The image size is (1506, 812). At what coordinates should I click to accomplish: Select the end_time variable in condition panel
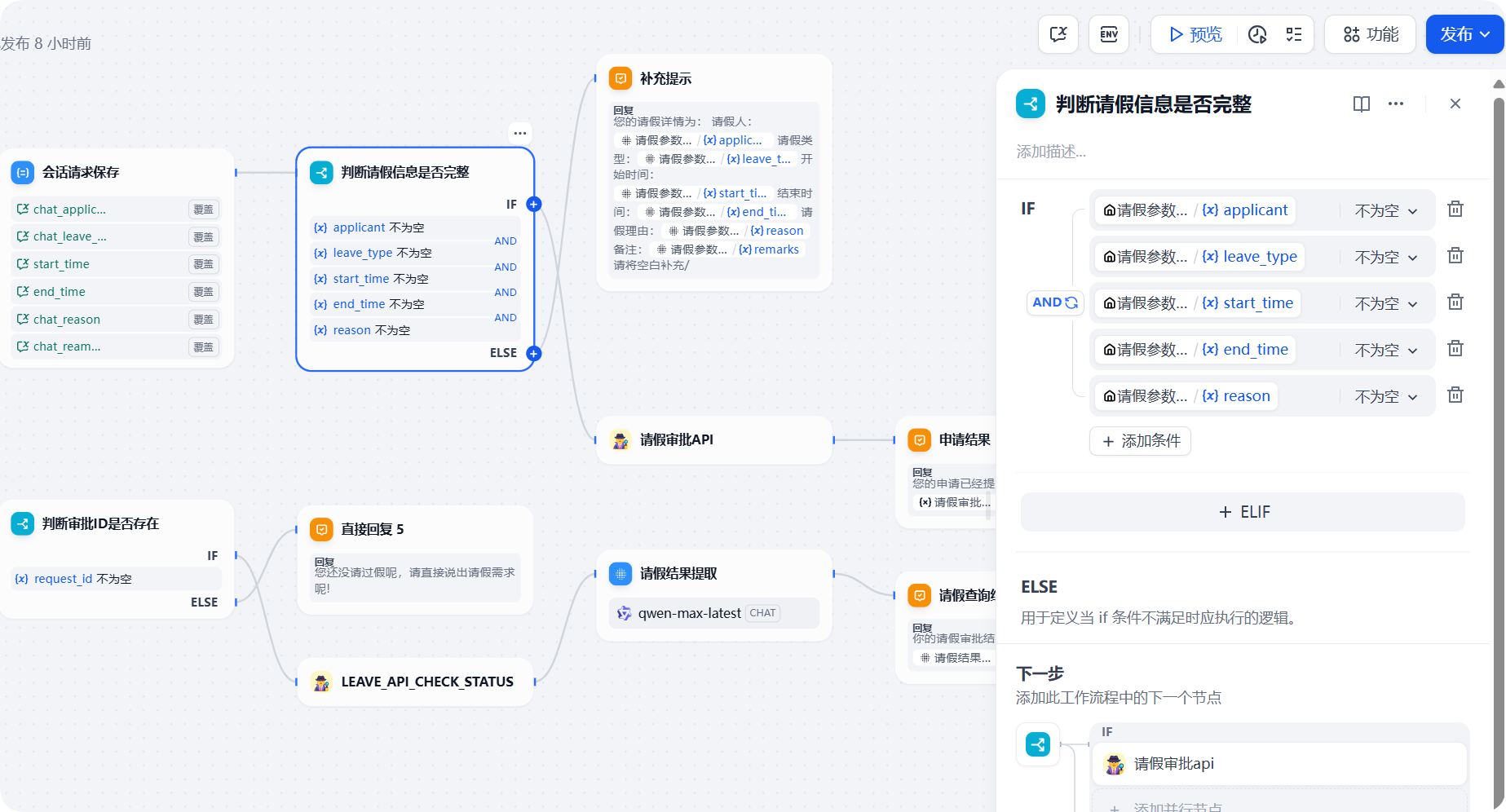pyautogui.click(x=1195, y=350)
